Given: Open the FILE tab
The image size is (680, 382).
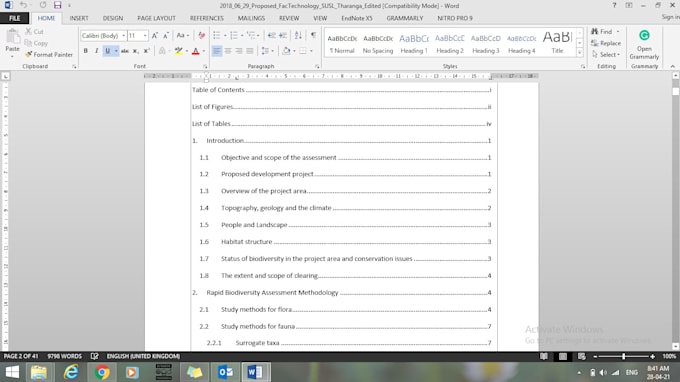Looking at the screenshot, I should 15,18.
